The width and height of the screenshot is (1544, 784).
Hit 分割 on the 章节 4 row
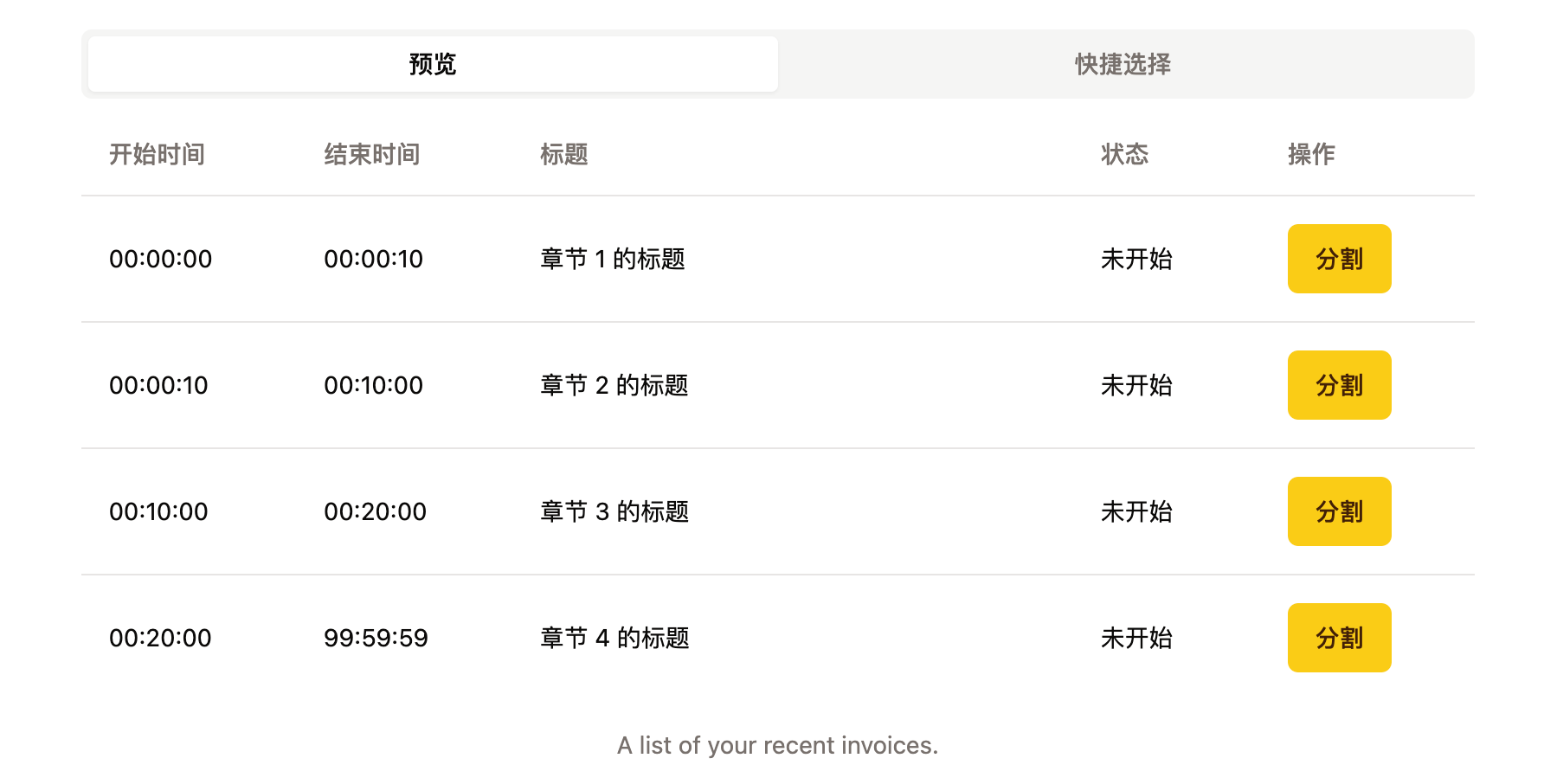(x=1338, y=638)
